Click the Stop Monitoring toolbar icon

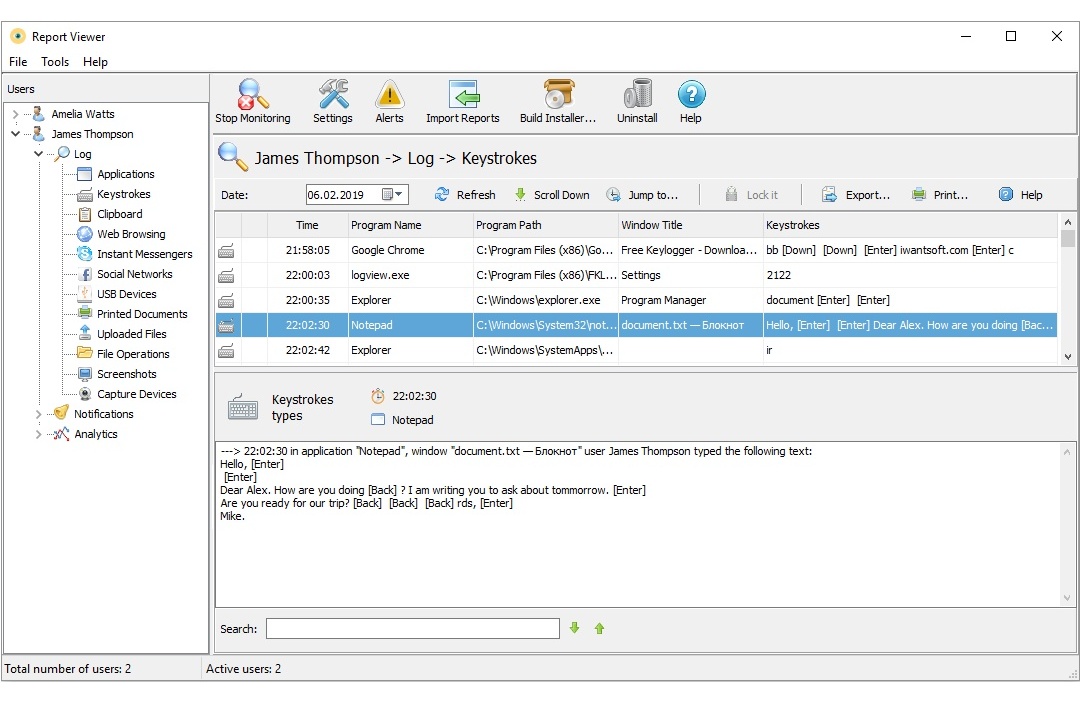(252, 100)
